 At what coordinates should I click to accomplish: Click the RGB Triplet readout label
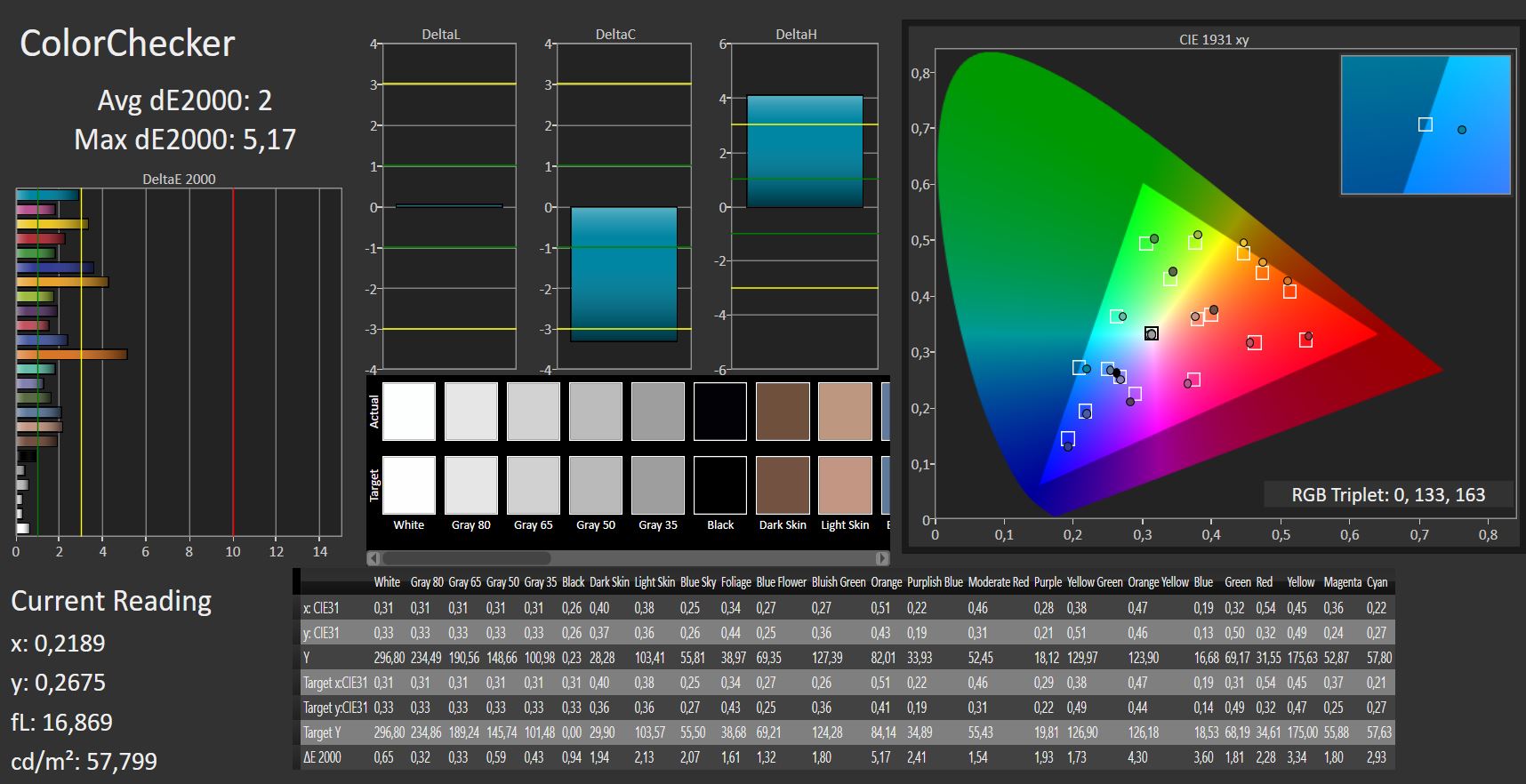(x=1387, y=495)
